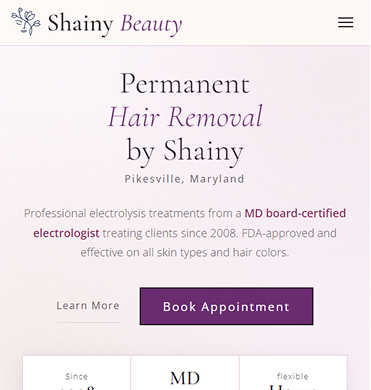Click the effective on all skin types line
The image size is (371, 390).
coord(185,252)
